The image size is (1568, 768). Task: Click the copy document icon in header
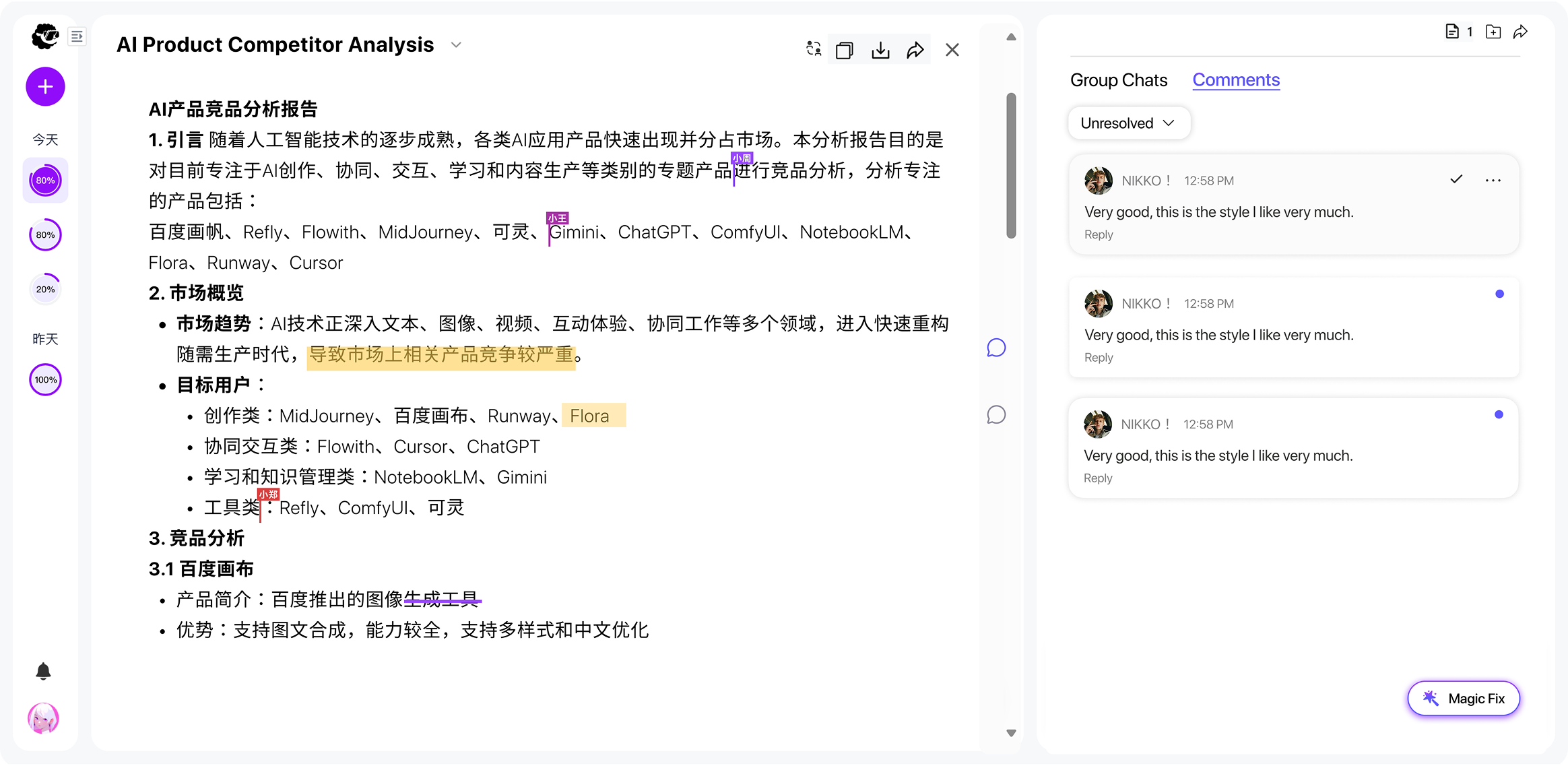(844, 51)
